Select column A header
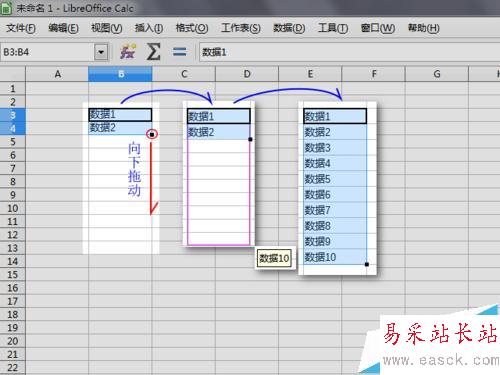Image resolution: width=500 pixels, height=375 pixels. click(57, 74)
